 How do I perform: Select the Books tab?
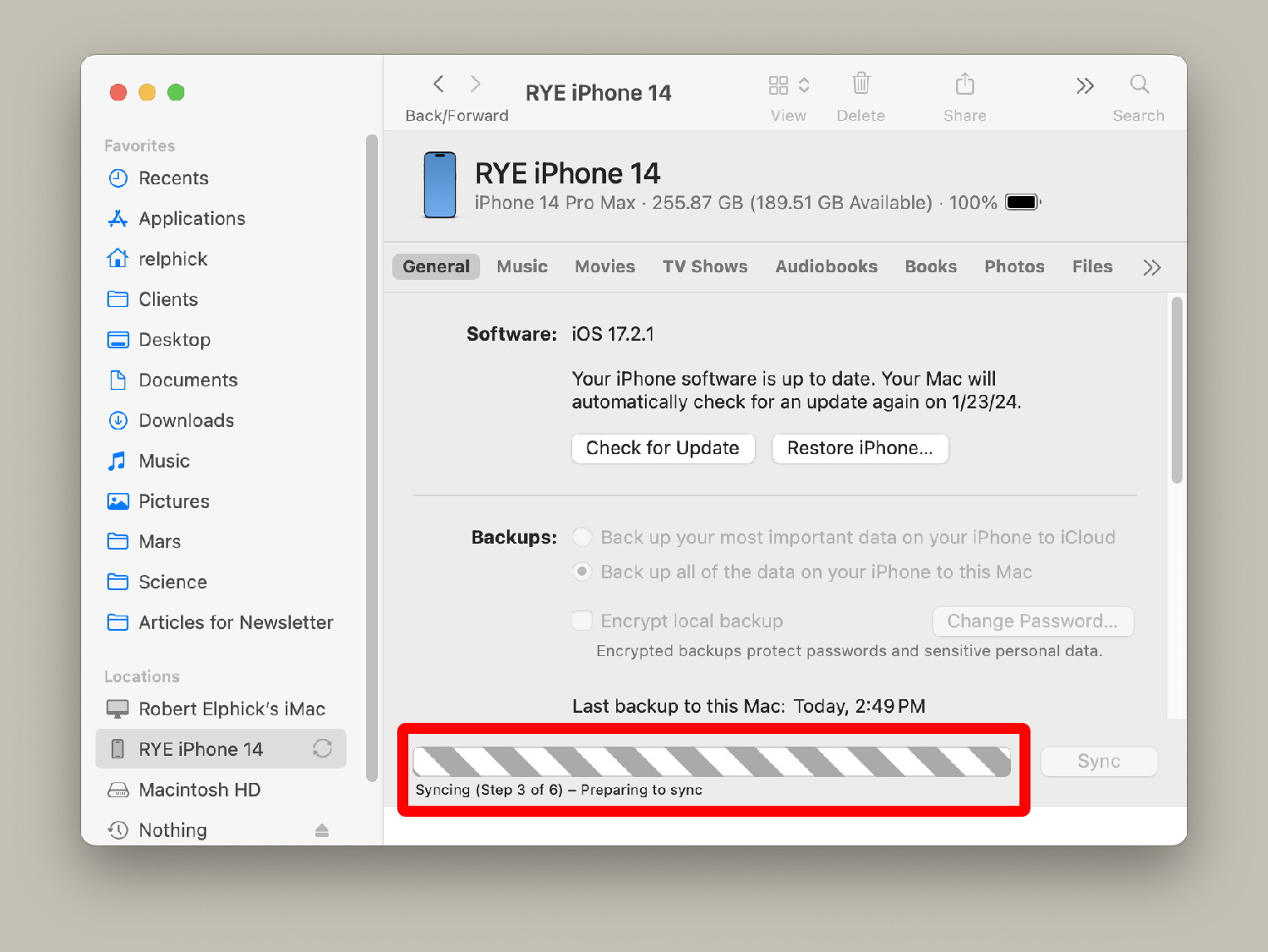click(x=931, y=266)
